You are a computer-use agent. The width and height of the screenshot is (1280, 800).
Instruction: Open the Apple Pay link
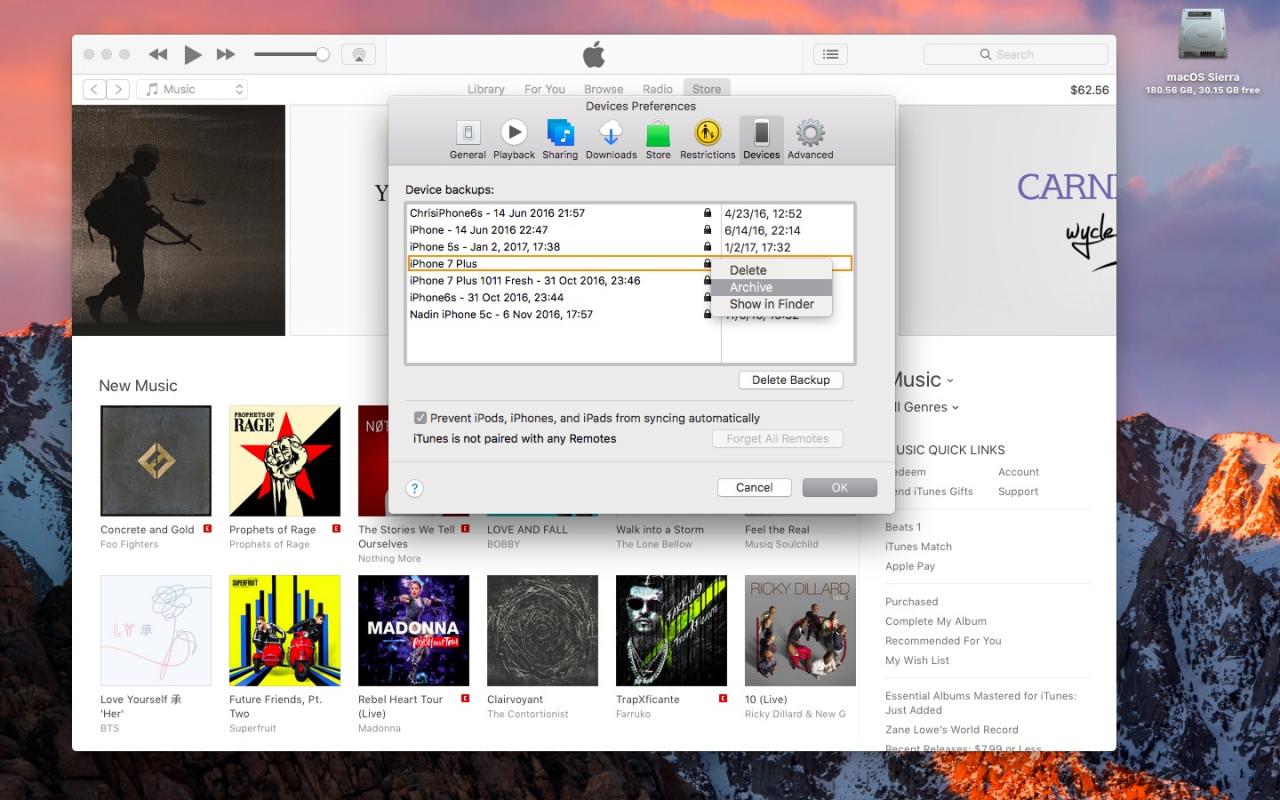pyautogui.click(x=910, y=566)
